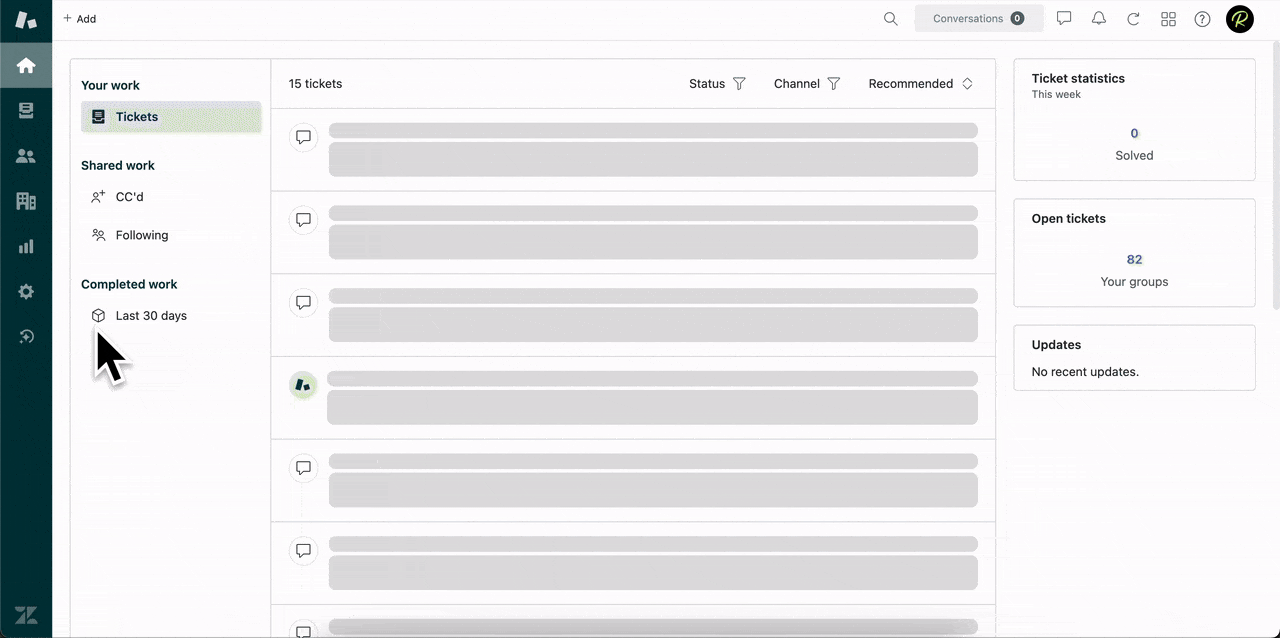Click the search magnifier icon
1280x638 pixels.
pos(890,19)
